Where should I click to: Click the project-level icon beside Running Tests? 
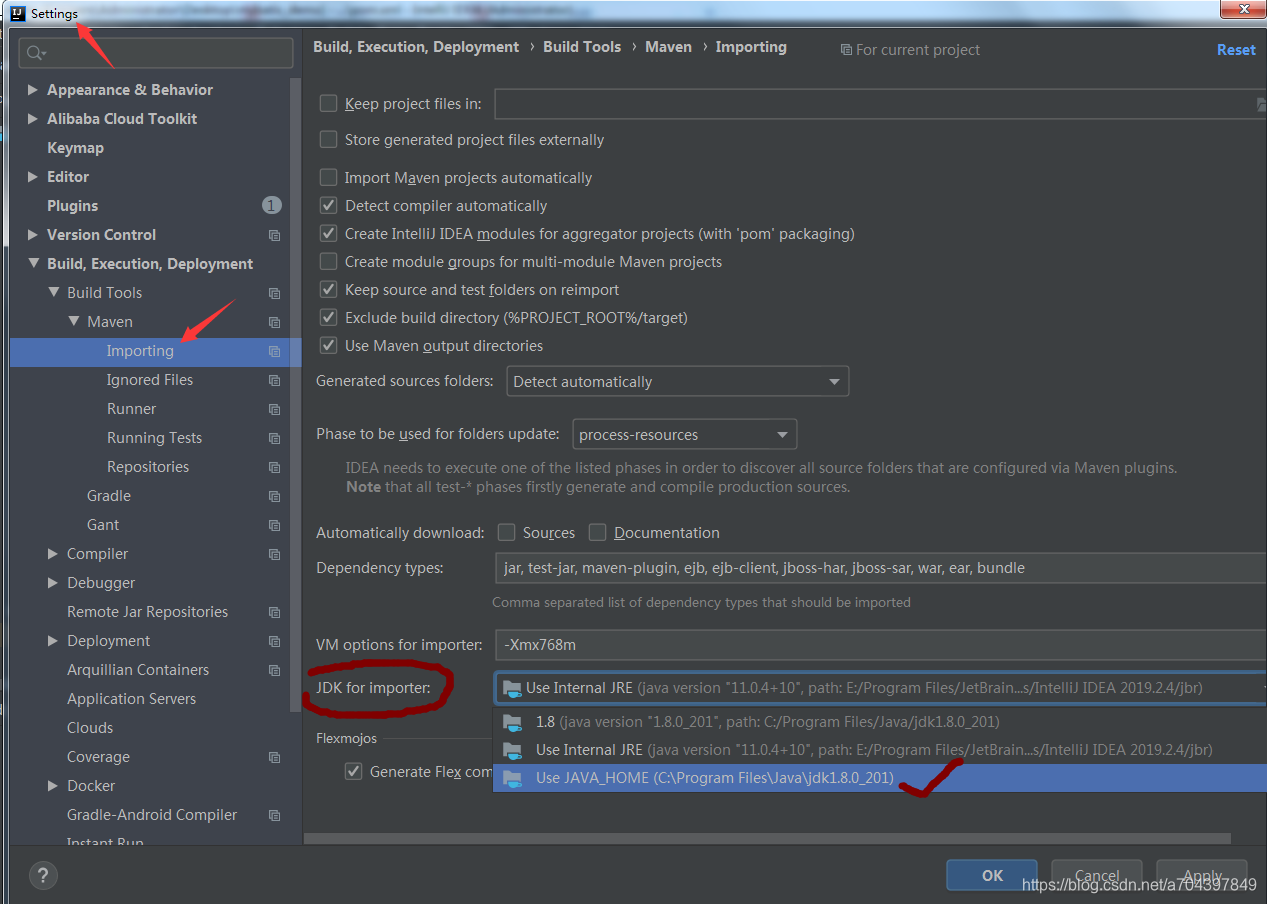click(274, 438)
